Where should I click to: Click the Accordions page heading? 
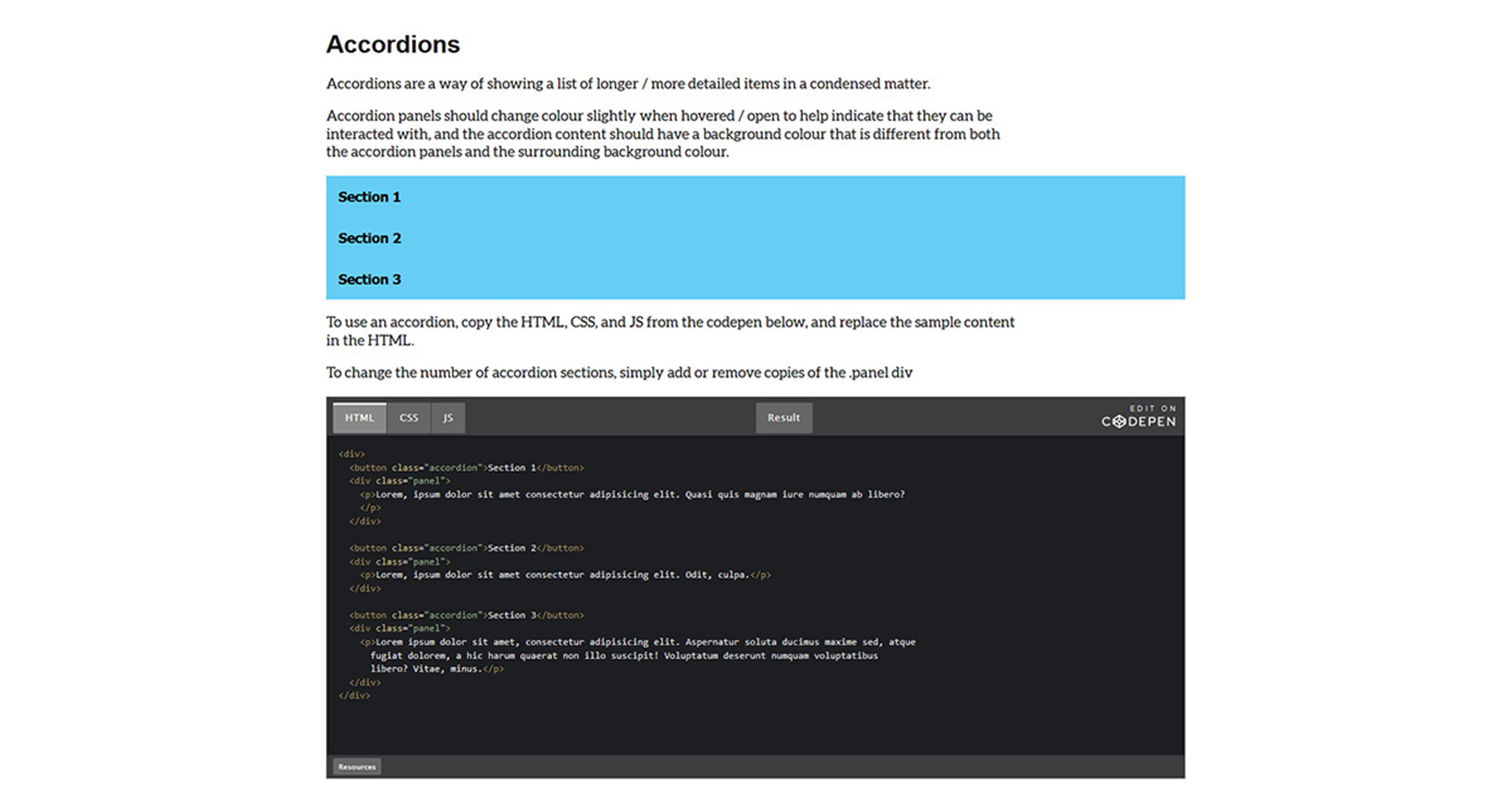(392, 44)
